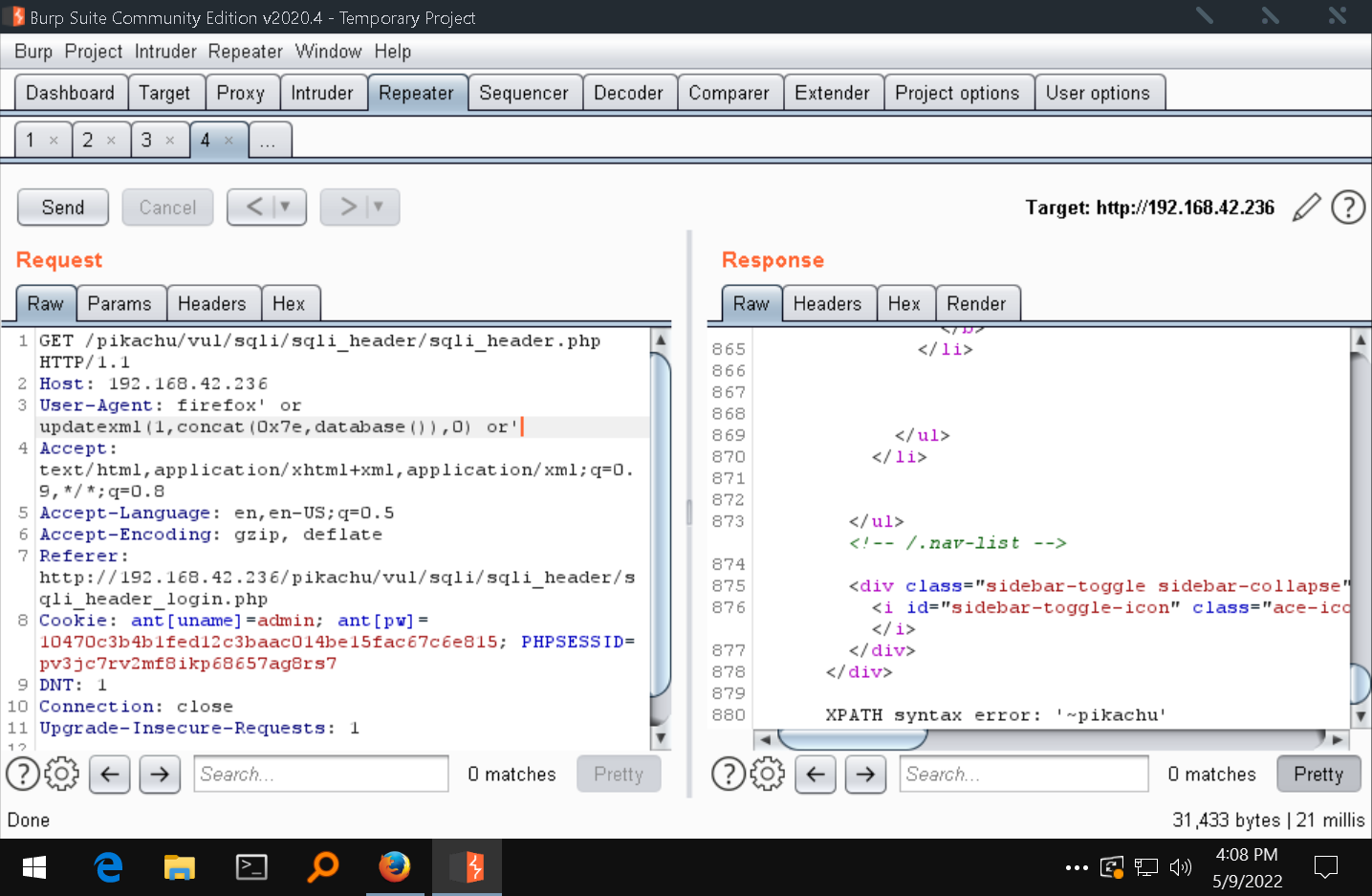Click response scrollbar up arrow

pyautogui.click(x=1361, y=339)
